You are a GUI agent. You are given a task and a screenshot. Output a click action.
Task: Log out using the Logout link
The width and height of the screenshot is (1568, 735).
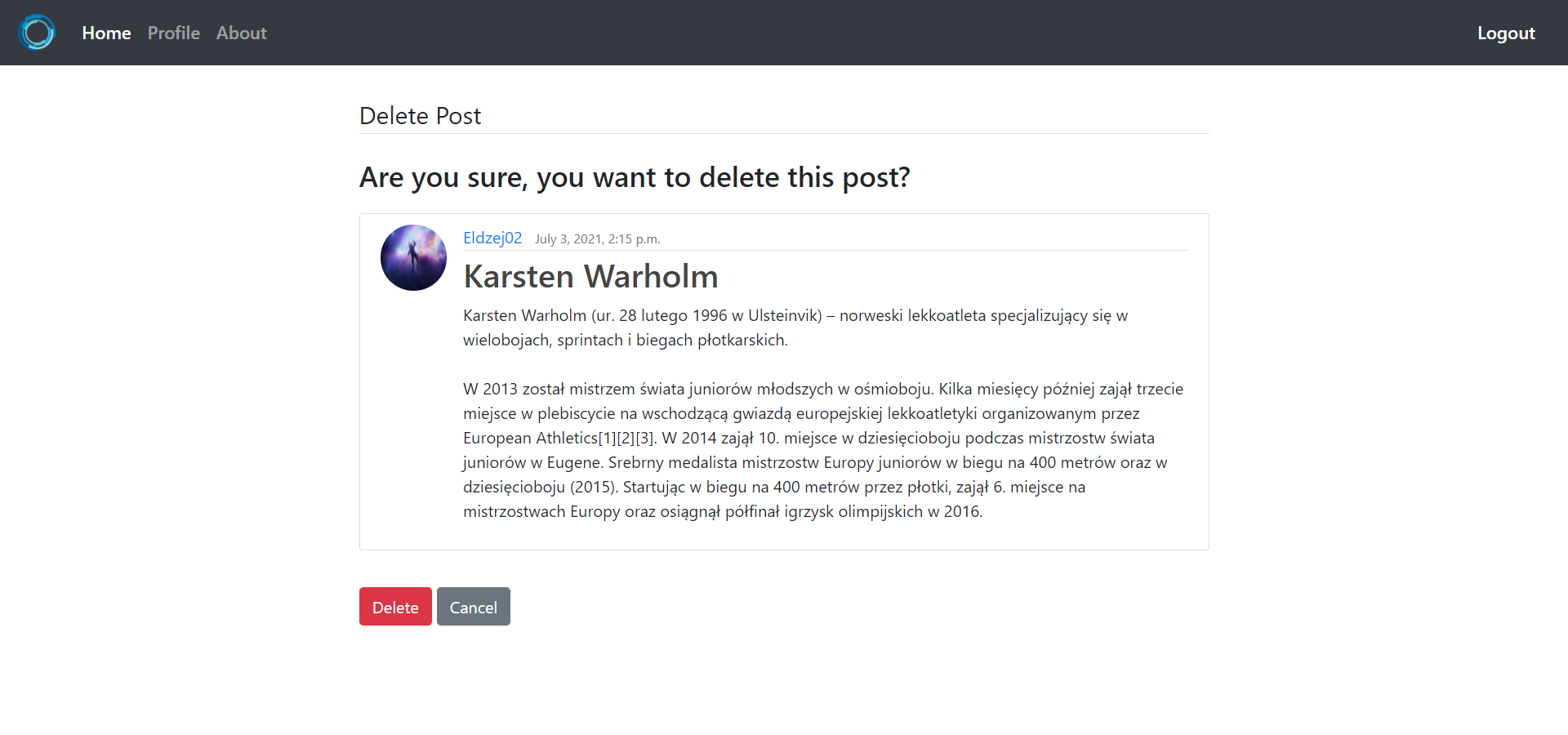tap(1506, 33)
